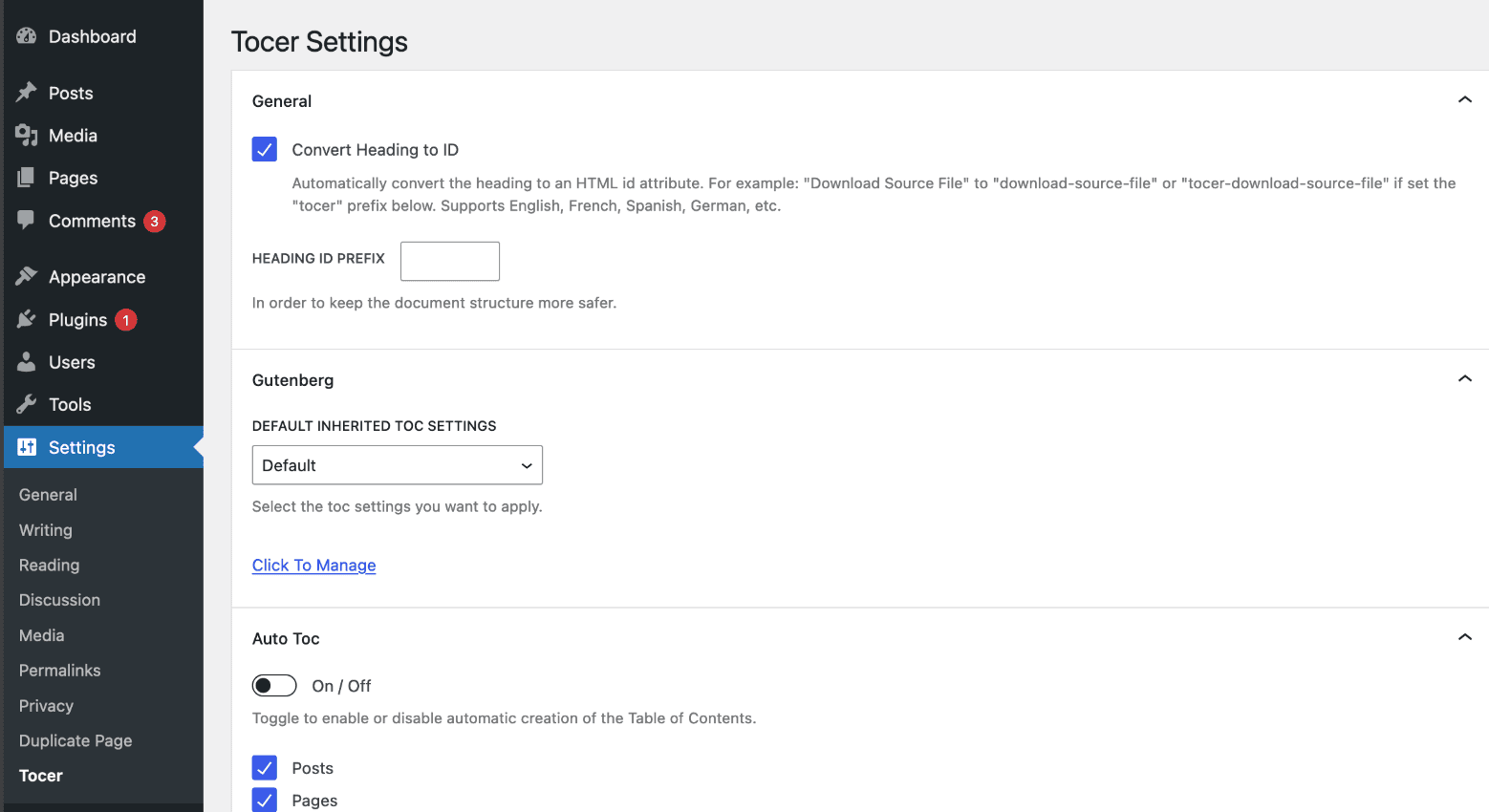The image size is (1489, 812).
Task: Click the Appearance paintbrush icon
Action: pos(26,277)
